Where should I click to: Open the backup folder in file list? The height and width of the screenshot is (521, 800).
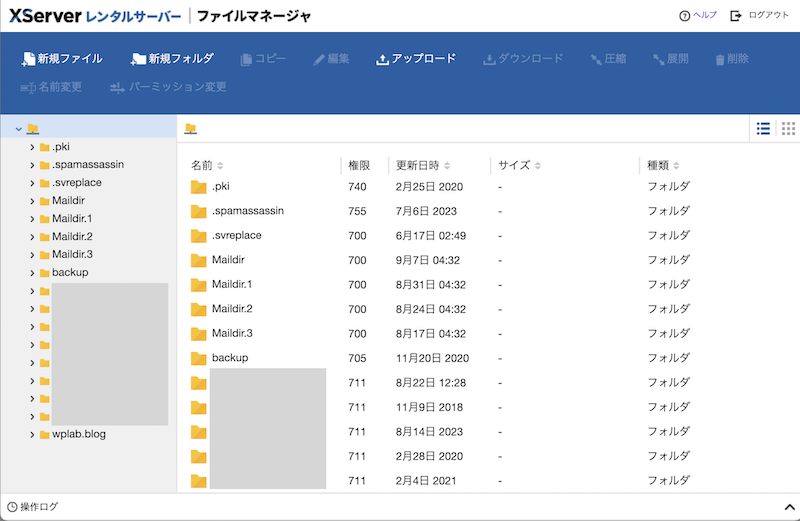click(x=229, y=357)
